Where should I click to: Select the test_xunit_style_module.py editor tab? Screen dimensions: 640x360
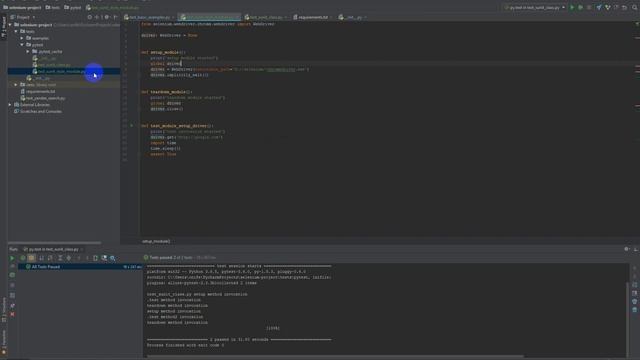(x=210, y=17)
